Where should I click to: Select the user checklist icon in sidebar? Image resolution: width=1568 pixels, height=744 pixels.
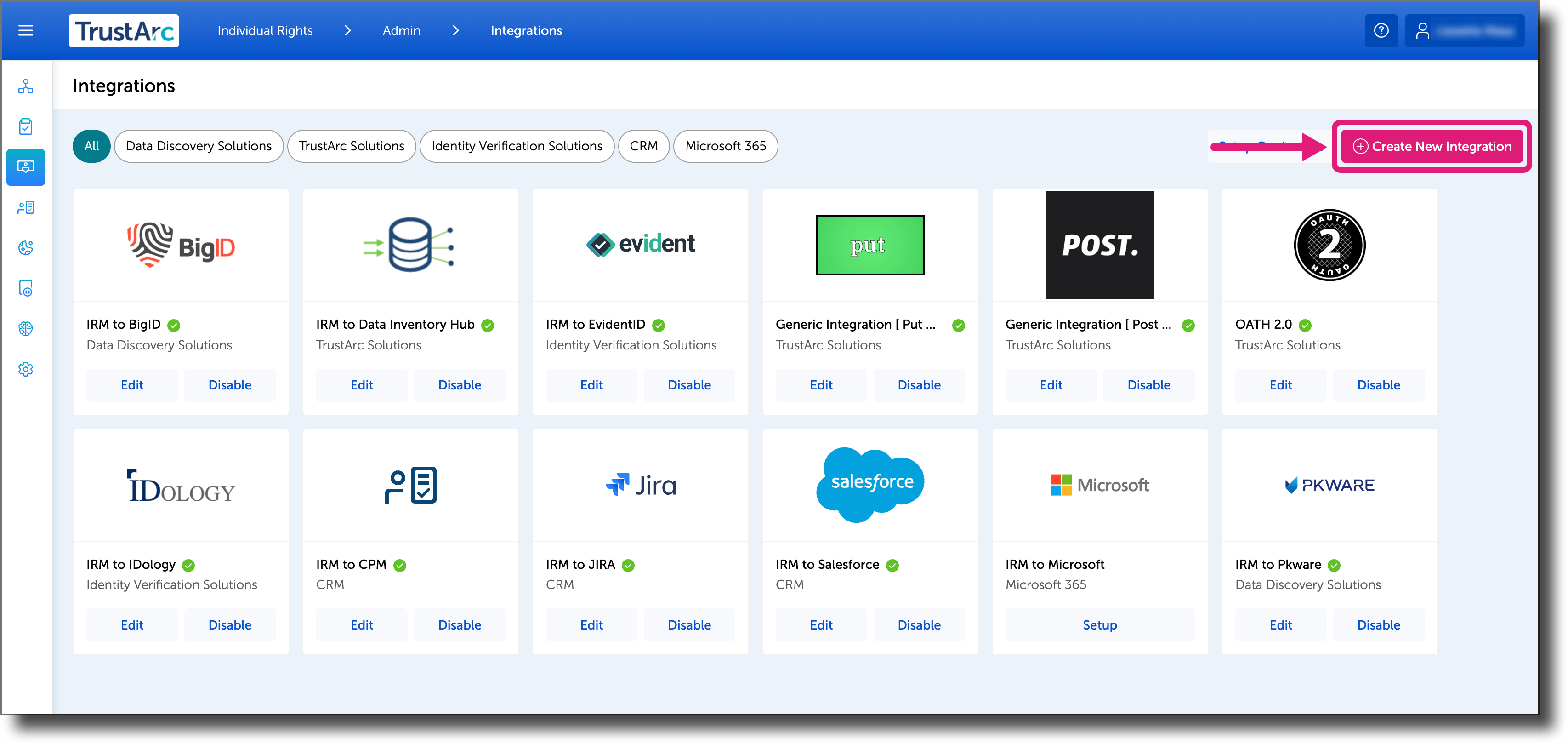(26, 207)
